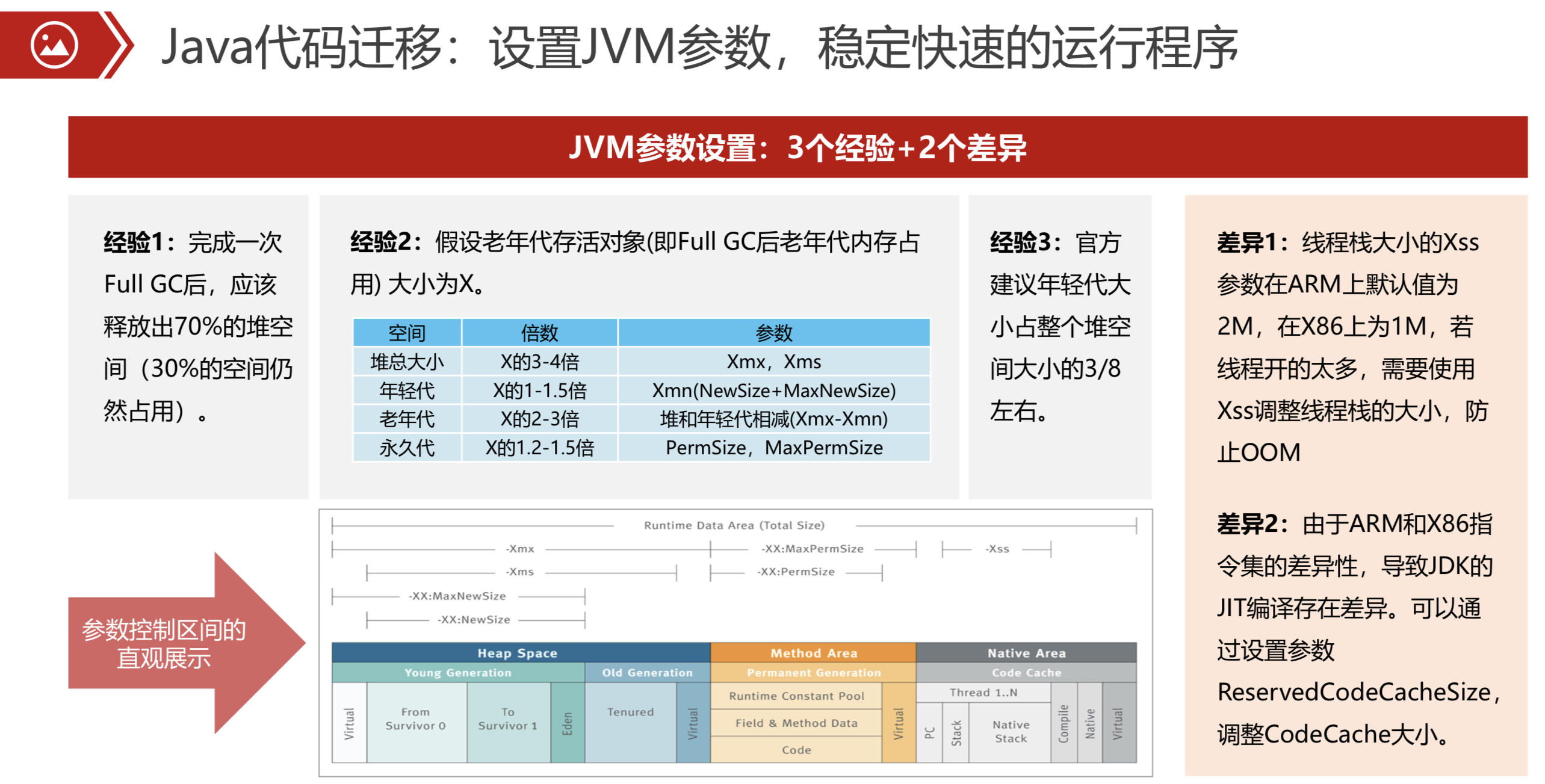The image size is (1545, 784).
Task: Click the 'Thread 1..N' block
Action: point(983,693)
